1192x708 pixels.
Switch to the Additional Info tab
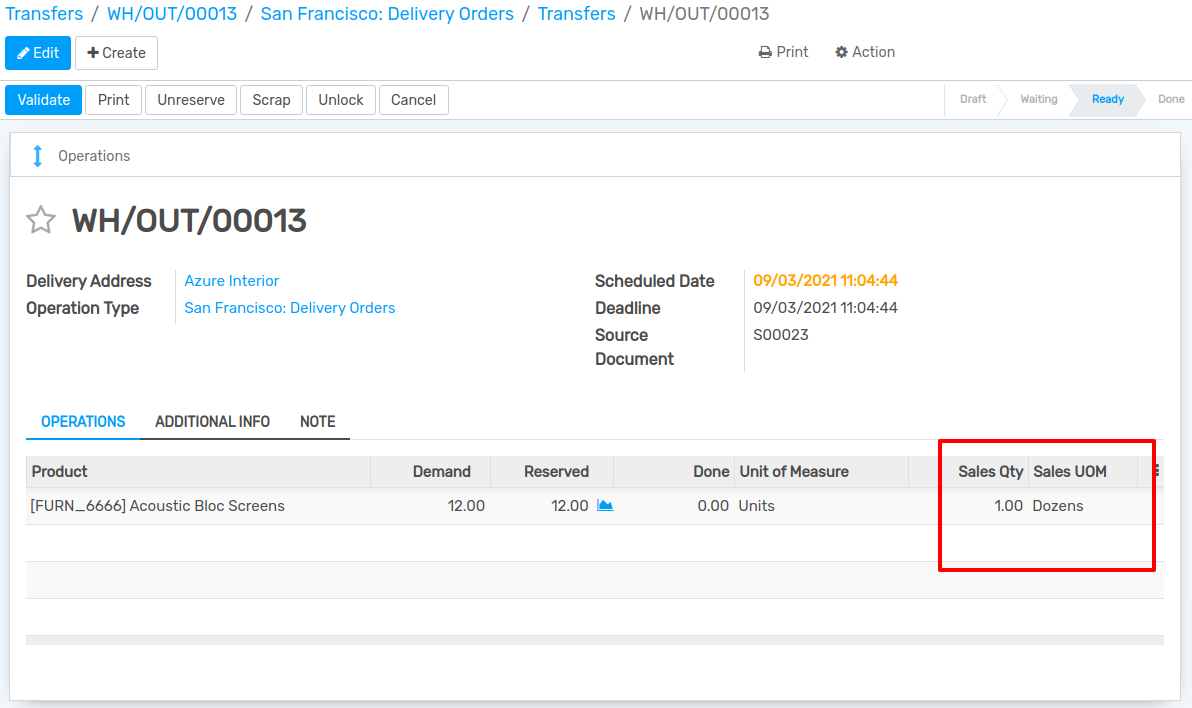click(x=212, y=421)
